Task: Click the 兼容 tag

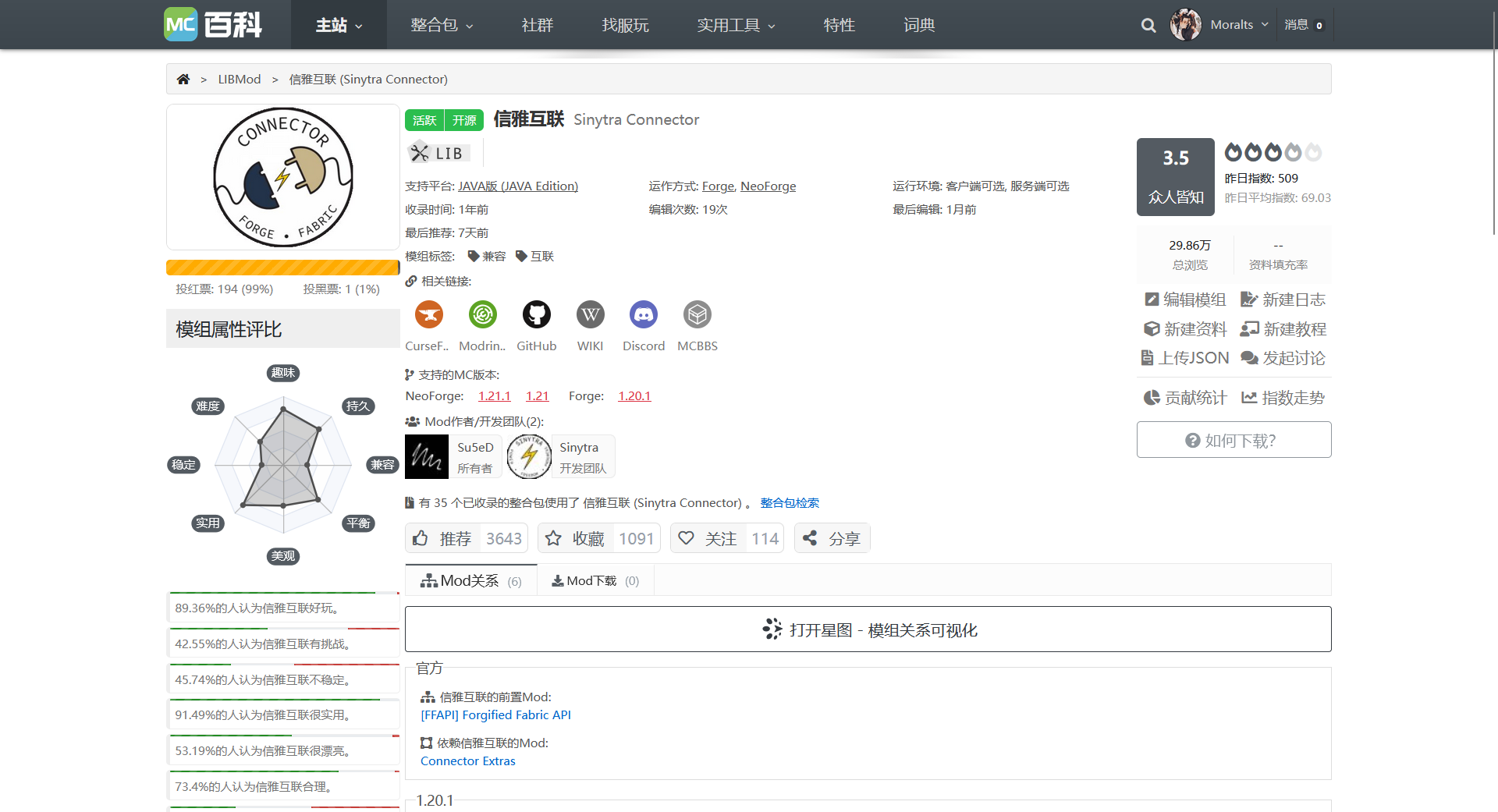Action: 487,256
